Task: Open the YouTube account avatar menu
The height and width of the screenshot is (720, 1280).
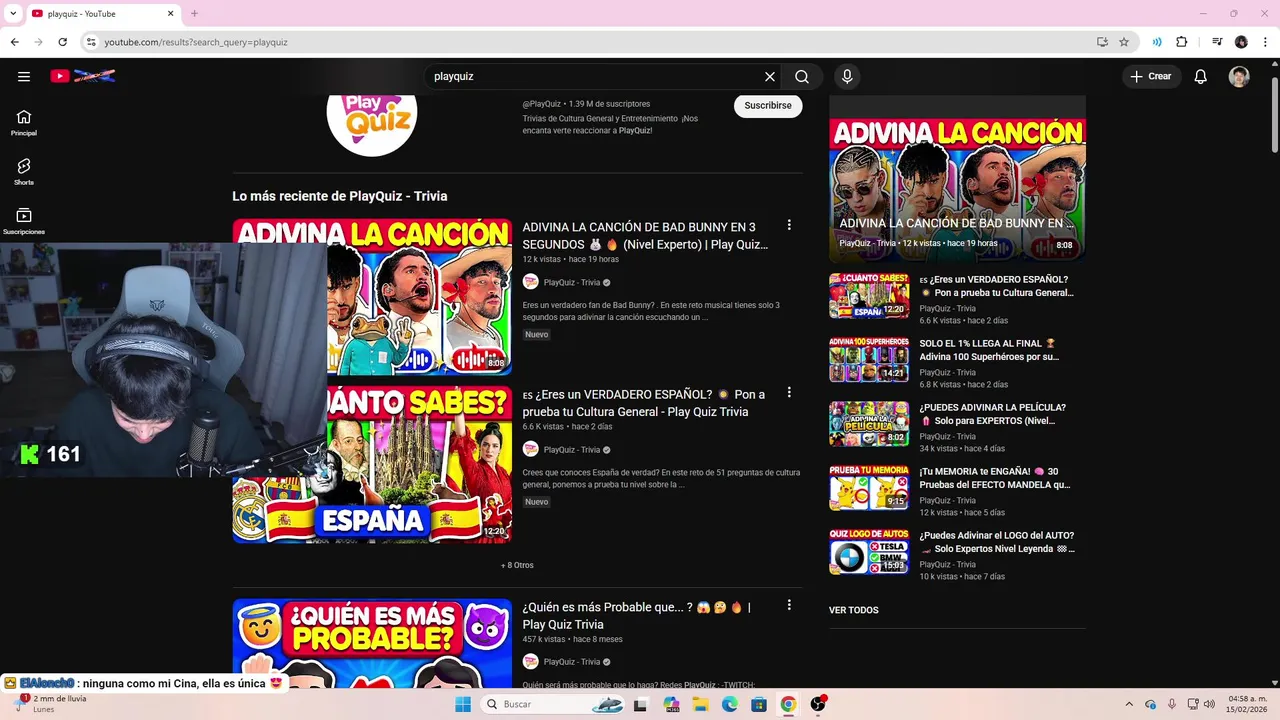Action: pyautogui.click(x=1239, y=76)
